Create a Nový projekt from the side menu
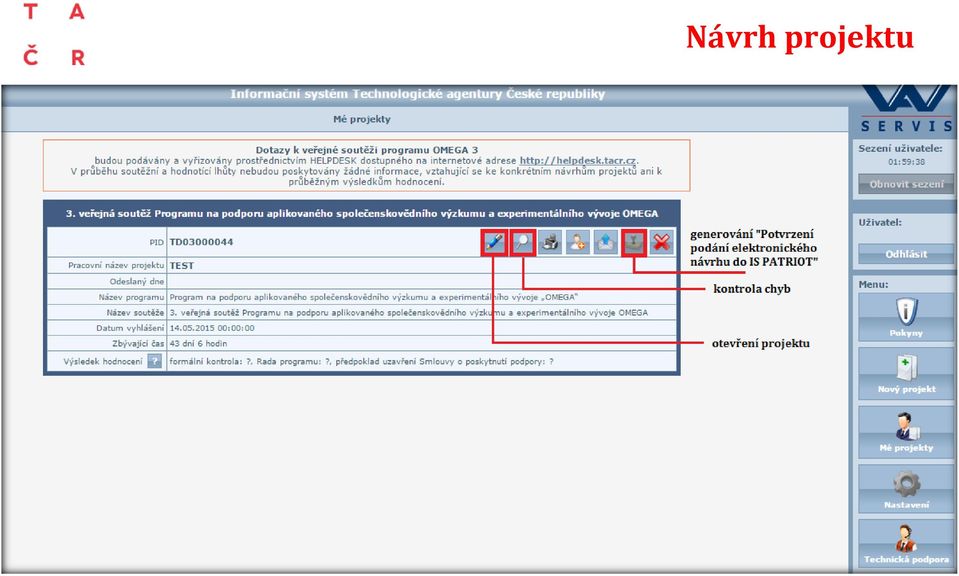 point(906,374)
